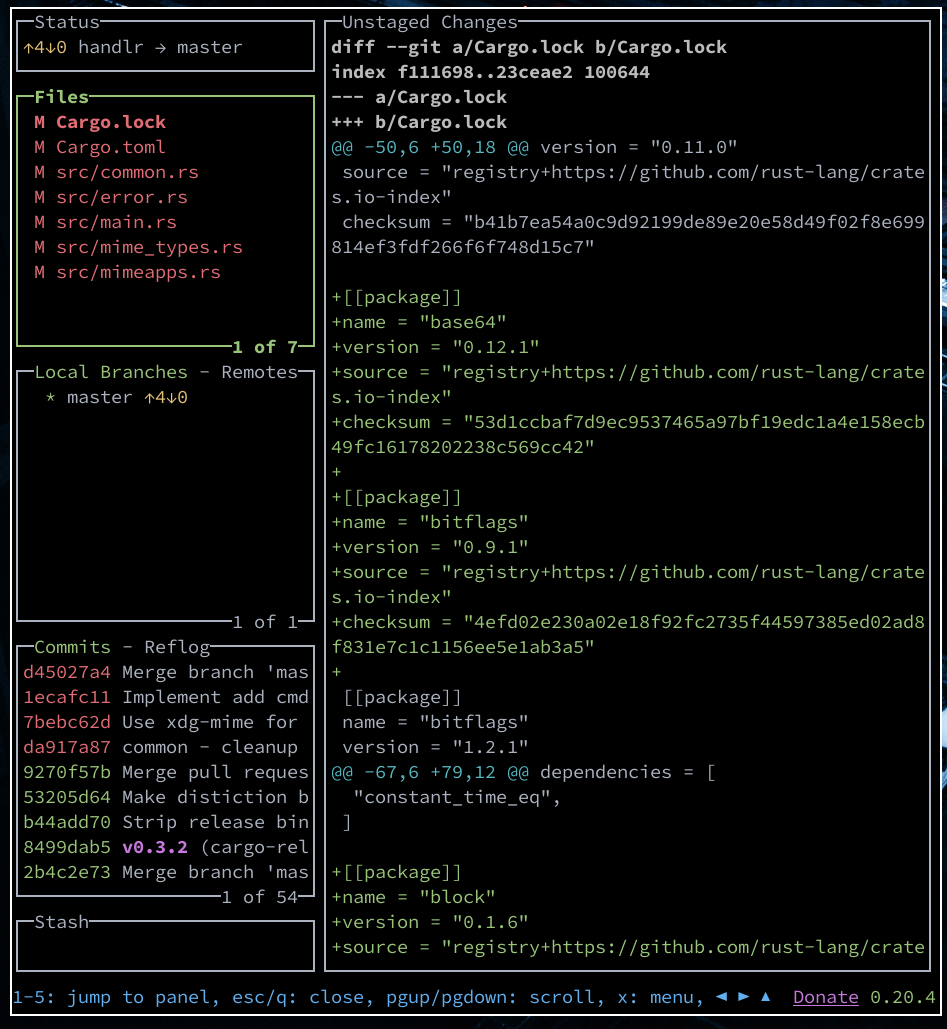Image resolution: width=947 pixels, height=1029 pixels.
Task: Click the left arrow in bottom bar
Action: coord(721,997)
